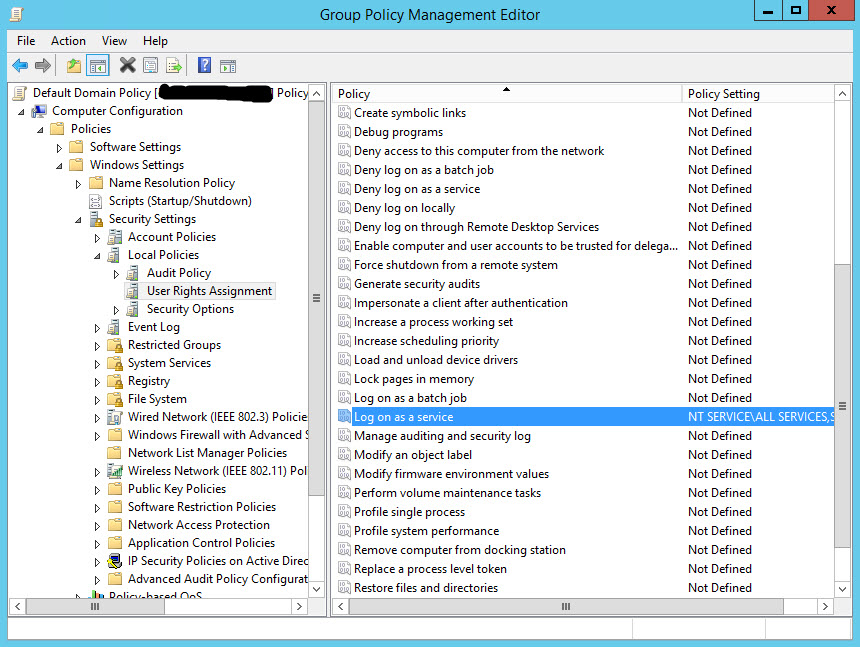Click the Export List toolbar icon
The width and height of the screenshot is (860, 647).
[175, 66]
